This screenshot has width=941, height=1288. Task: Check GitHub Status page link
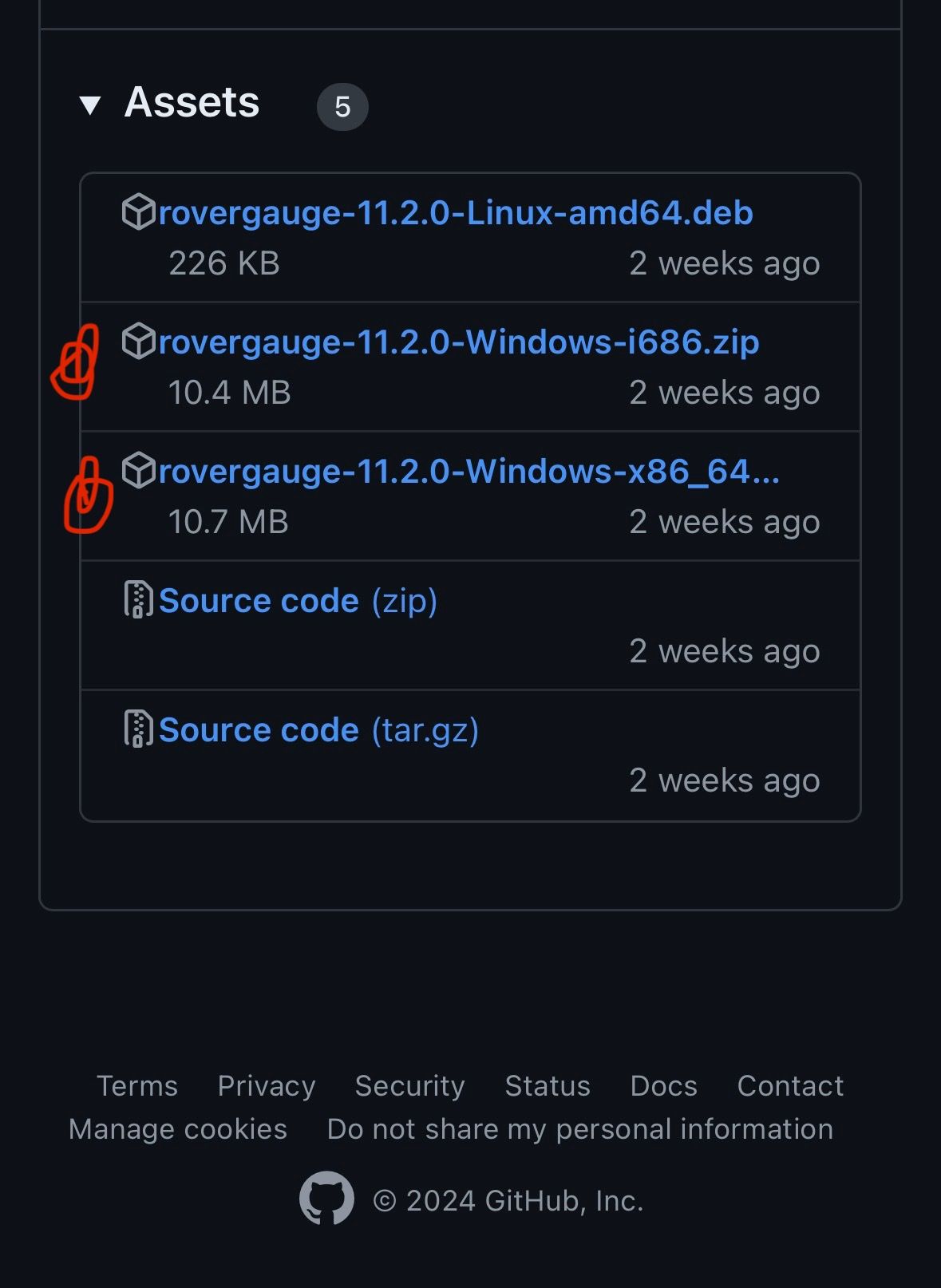548,1086
